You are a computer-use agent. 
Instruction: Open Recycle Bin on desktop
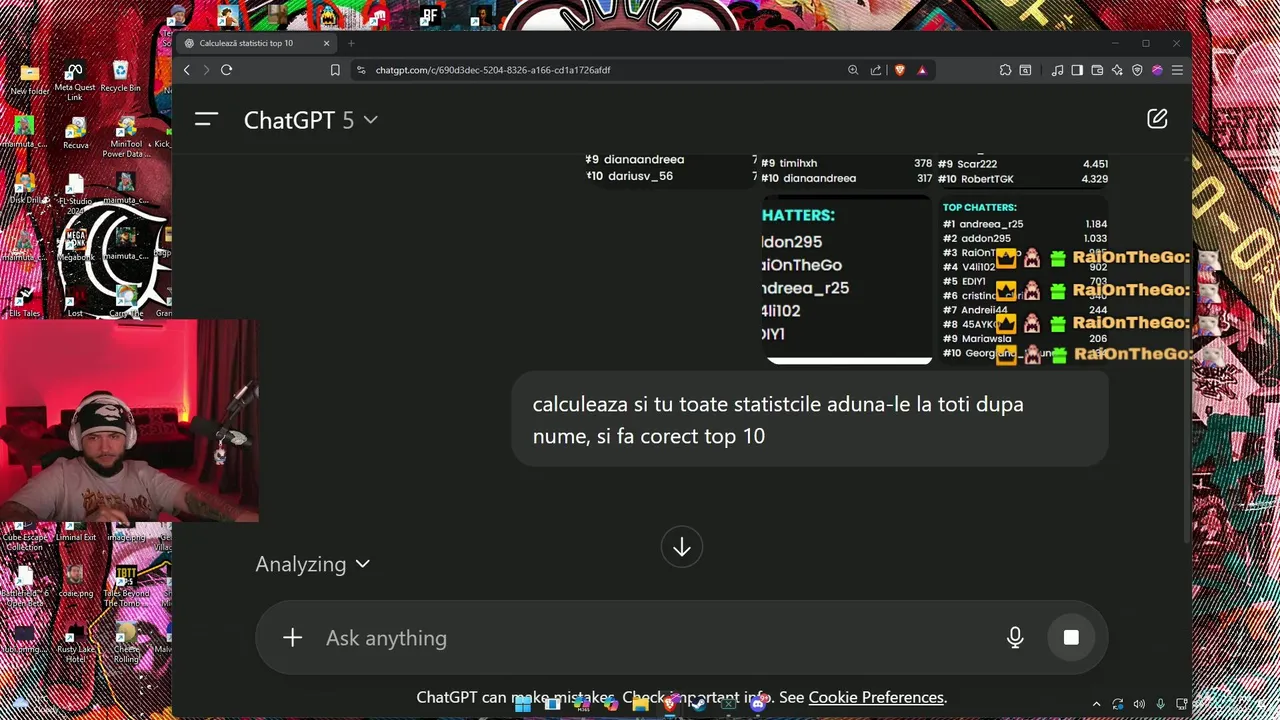click(121, 78)
